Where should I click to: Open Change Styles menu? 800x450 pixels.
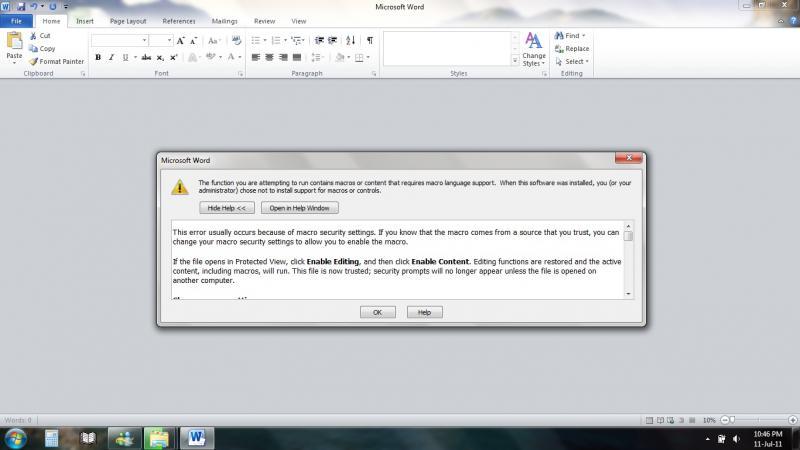click(534, 49)
